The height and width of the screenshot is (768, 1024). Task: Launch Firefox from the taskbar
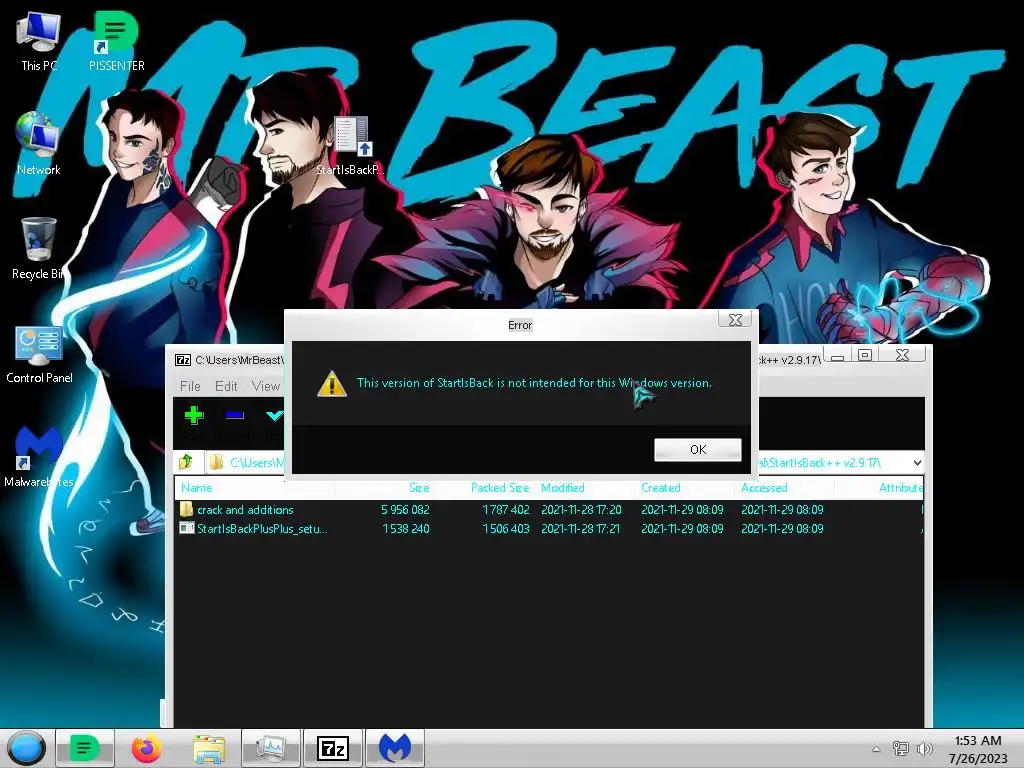click(146, 748)
